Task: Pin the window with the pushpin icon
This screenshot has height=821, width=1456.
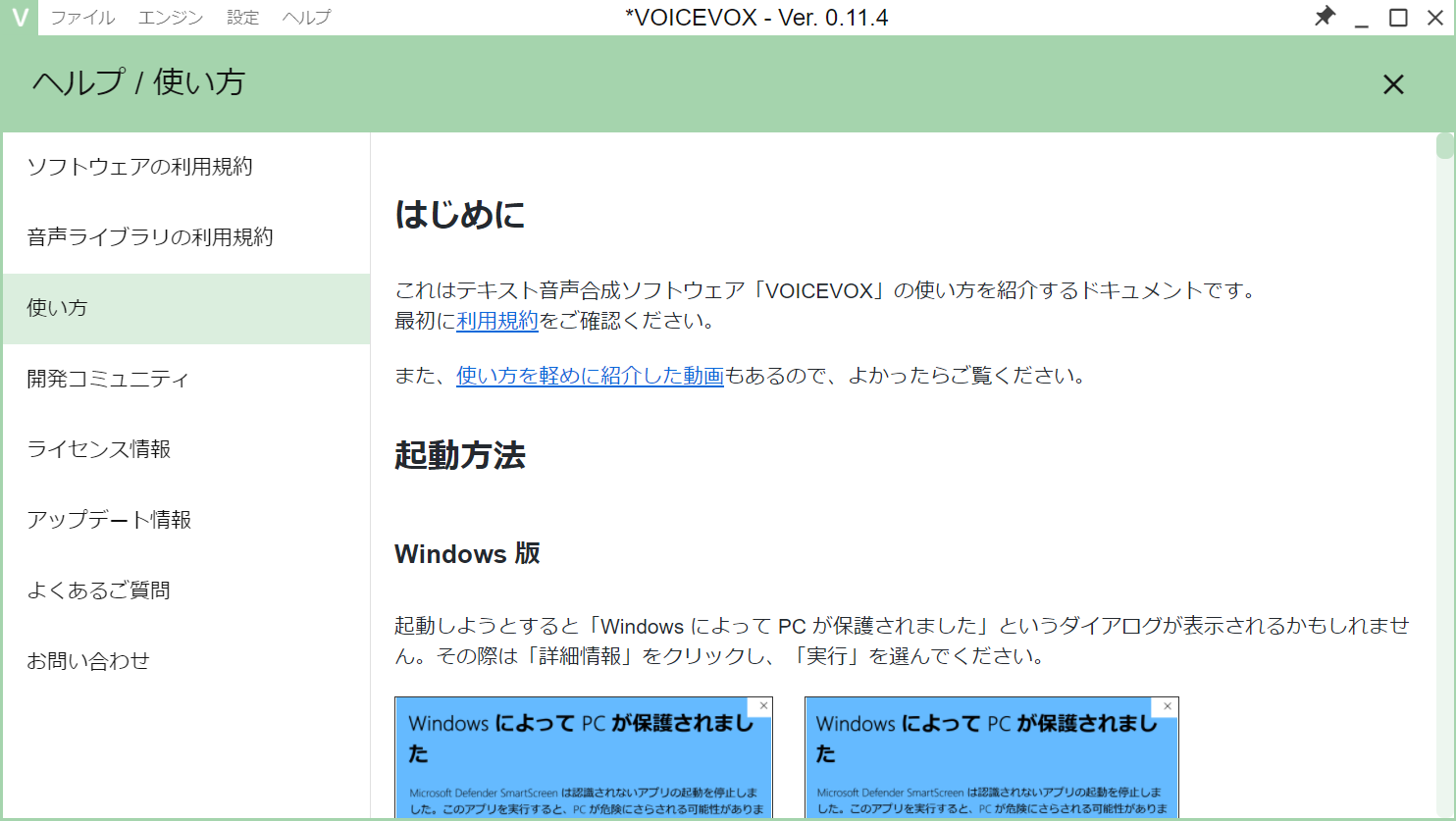Action: [x=1325, y=17]
